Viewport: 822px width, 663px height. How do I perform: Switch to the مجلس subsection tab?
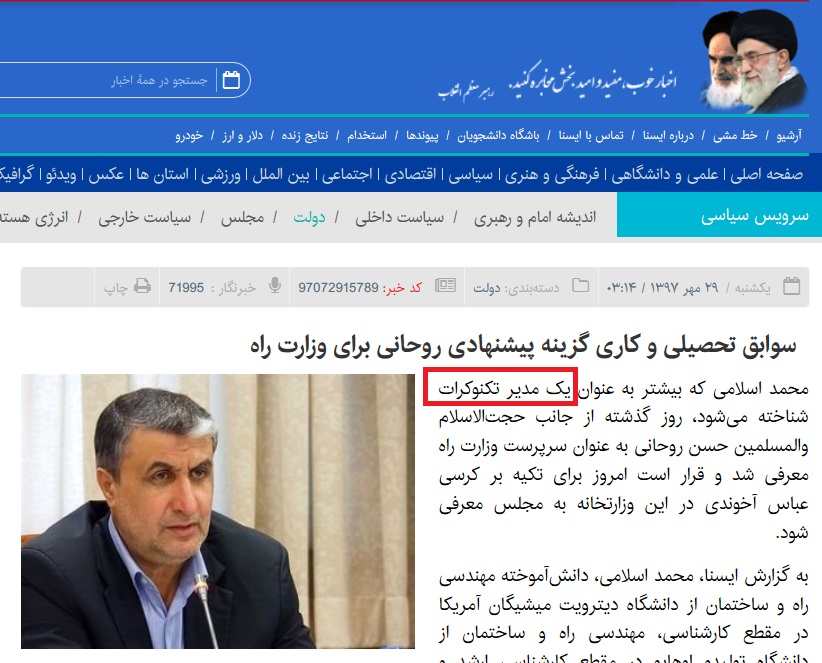[242, 218]
